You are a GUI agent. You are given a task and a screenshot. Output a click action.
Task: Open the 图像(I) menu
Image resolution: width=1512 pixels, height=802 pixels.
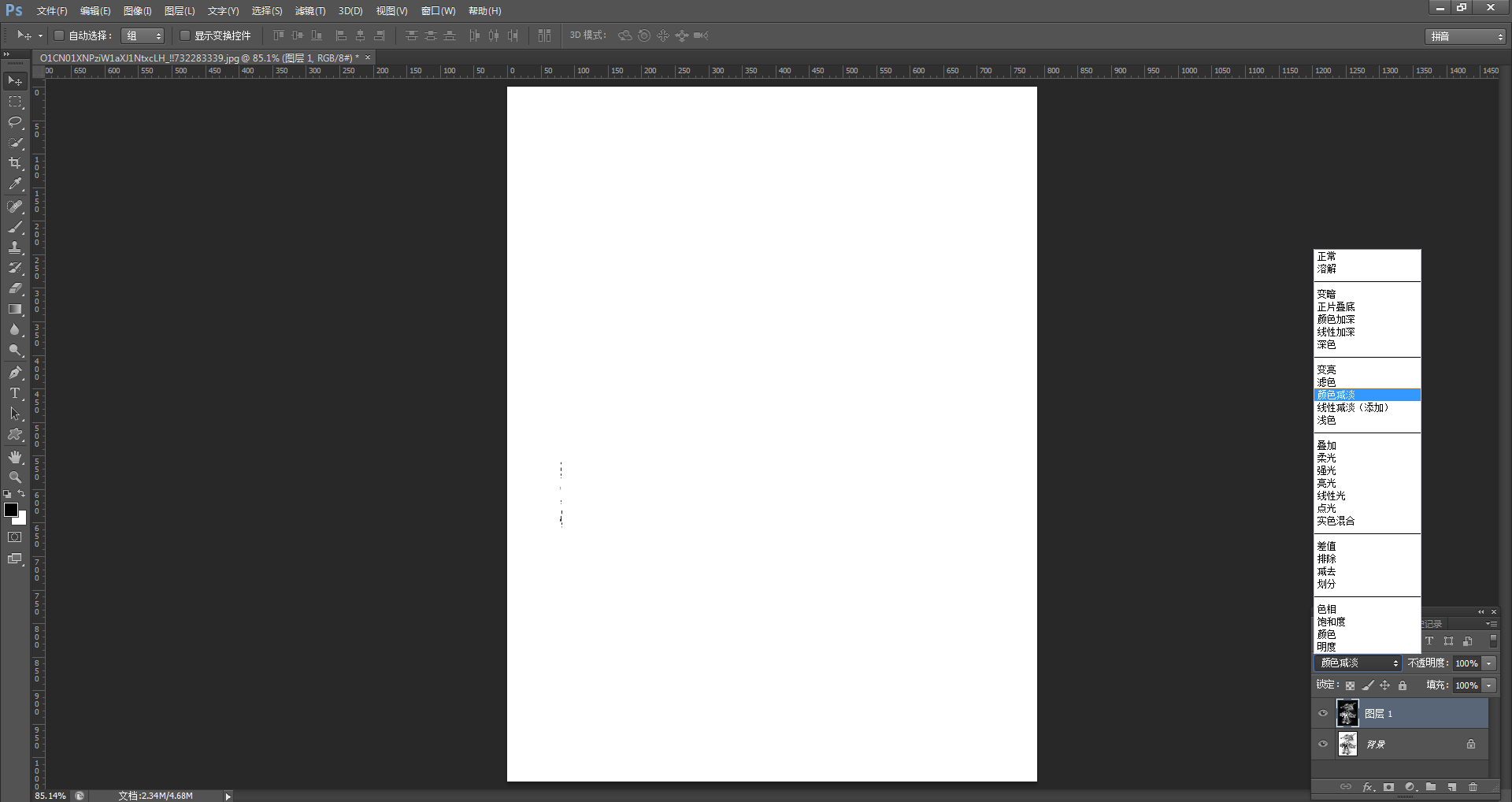[137, 11]
